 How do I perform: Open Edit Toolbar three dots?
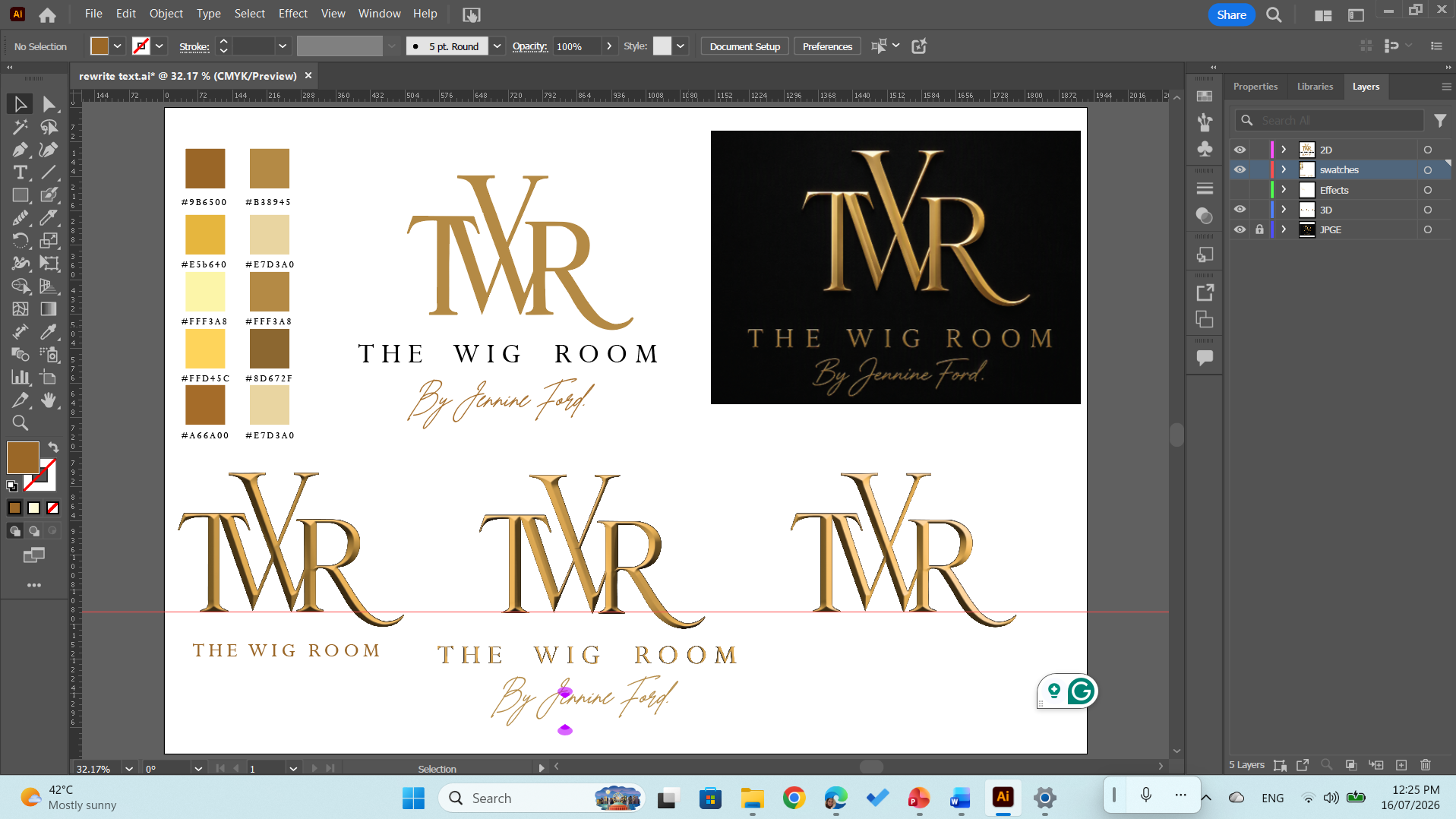pyautogui.click(x=34, y=585)
